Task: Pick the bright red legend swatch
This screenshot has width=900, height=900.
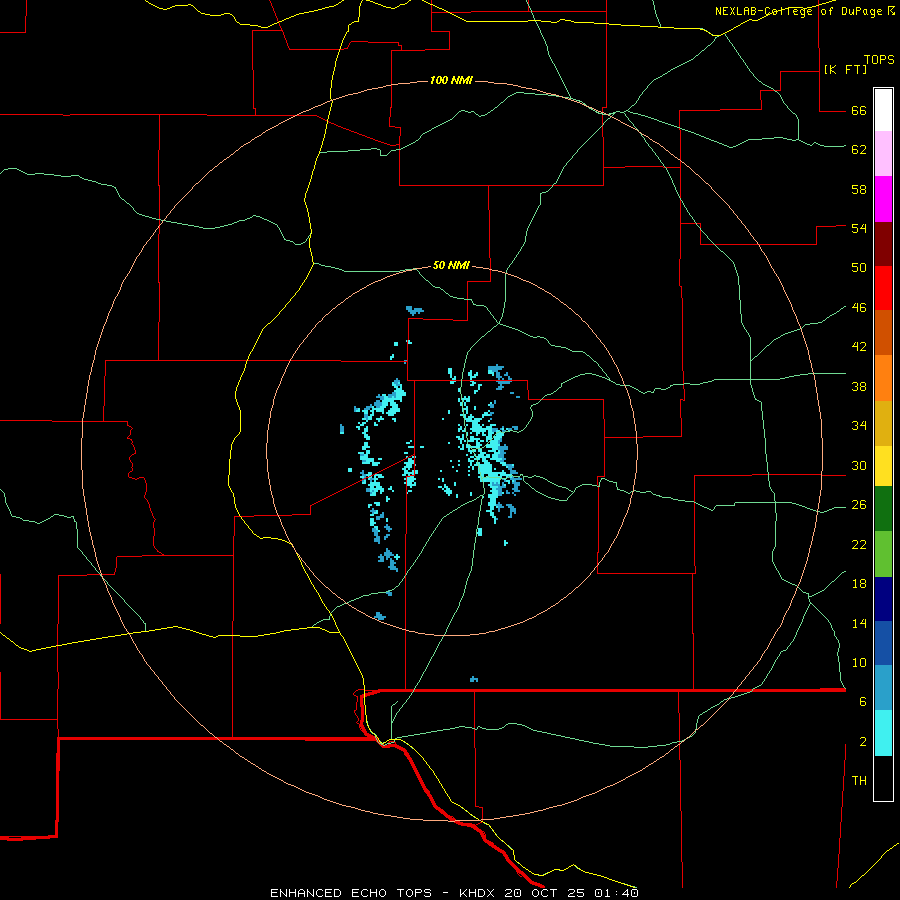Action: pos(883,288)
